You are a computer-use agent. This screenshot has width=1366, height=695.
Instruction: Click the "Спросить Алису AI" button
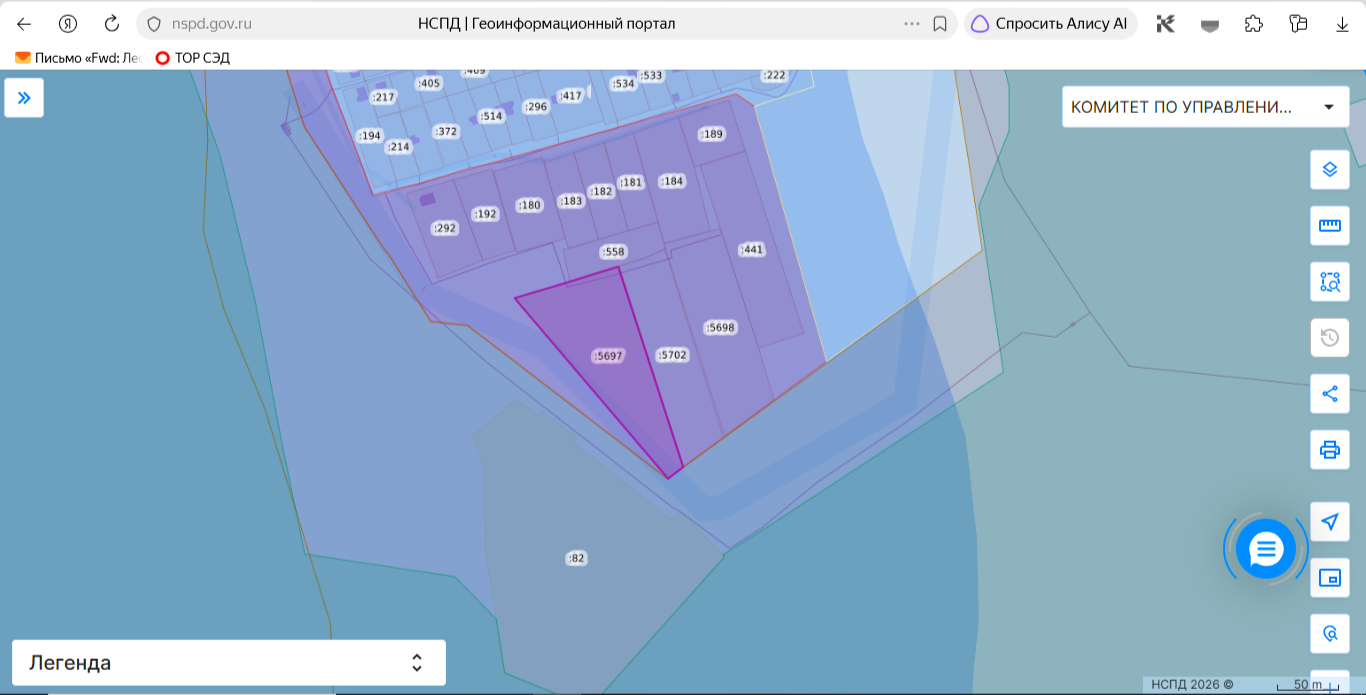tap(1051, 24)
